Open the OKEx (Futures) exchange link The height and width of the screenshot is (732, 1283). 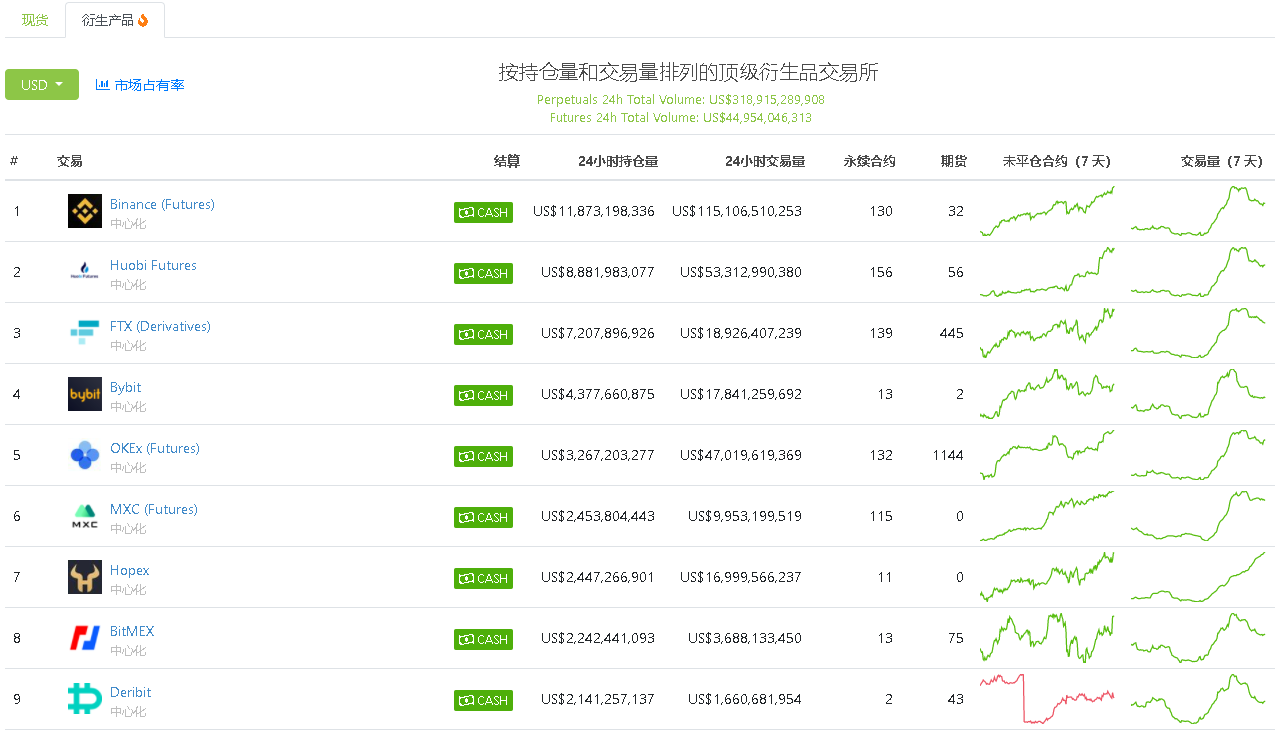(x=155, y=448)
